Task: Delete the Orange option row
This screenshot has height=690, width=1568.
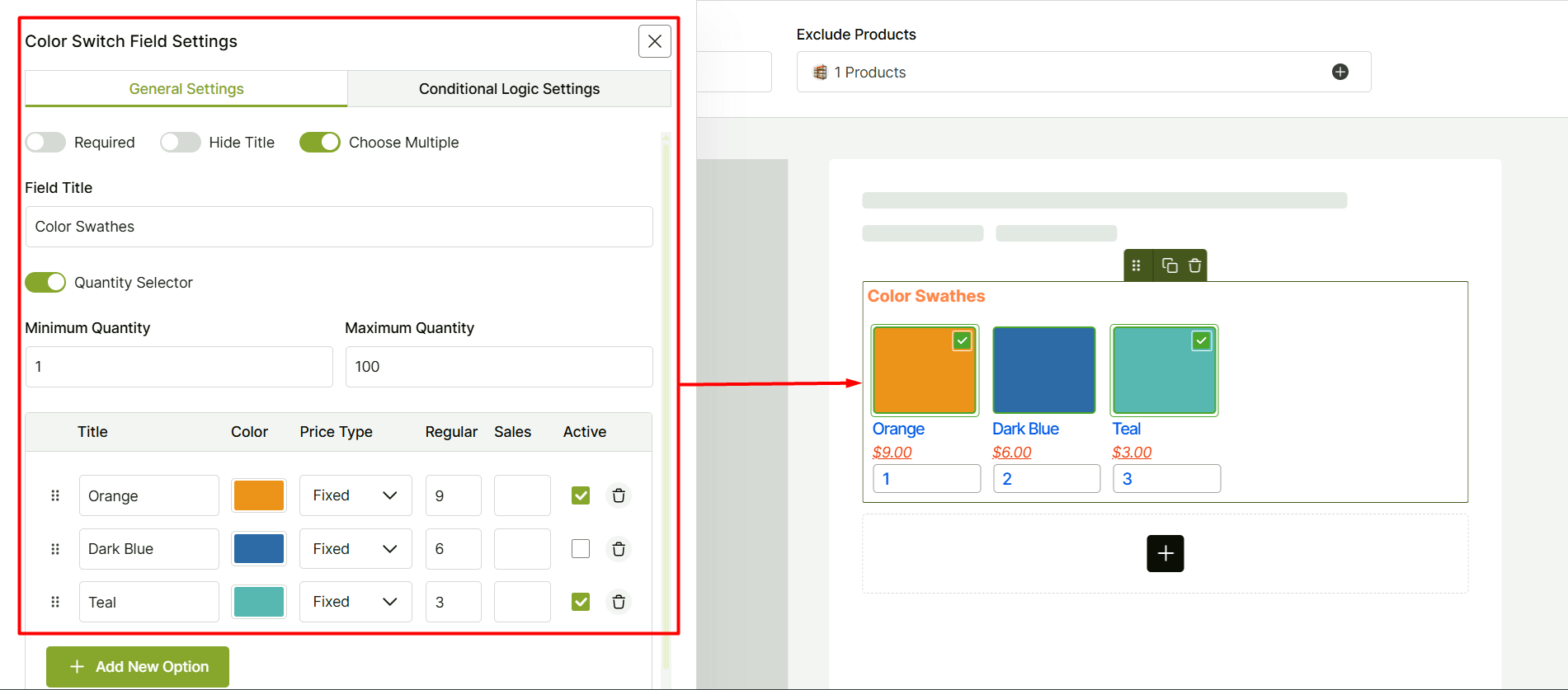Action: 619,495
